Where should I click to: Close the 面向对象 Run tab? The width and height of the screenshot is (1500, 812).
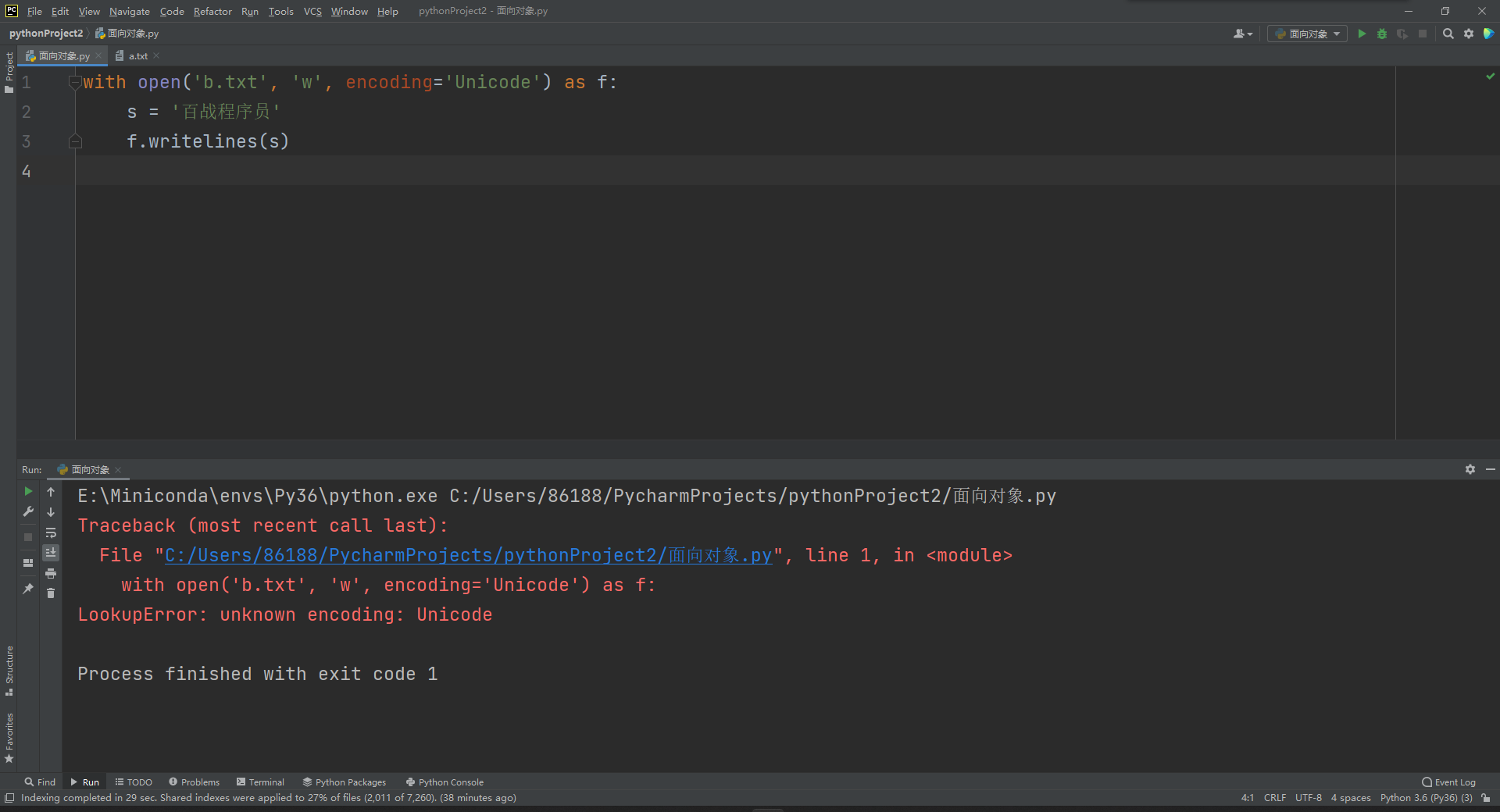click(x=118, y=470)
